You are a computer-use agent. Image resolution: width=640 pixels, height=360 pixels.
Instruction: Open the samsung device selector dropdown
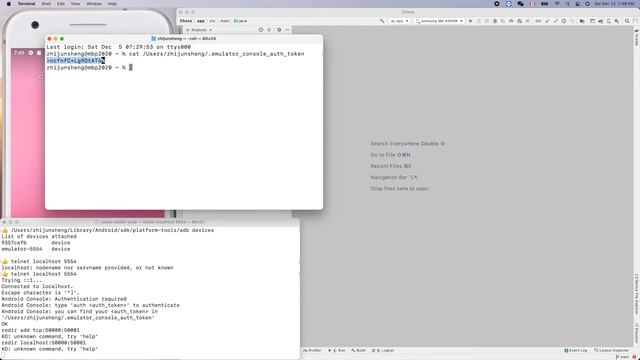tap(440, 21)
